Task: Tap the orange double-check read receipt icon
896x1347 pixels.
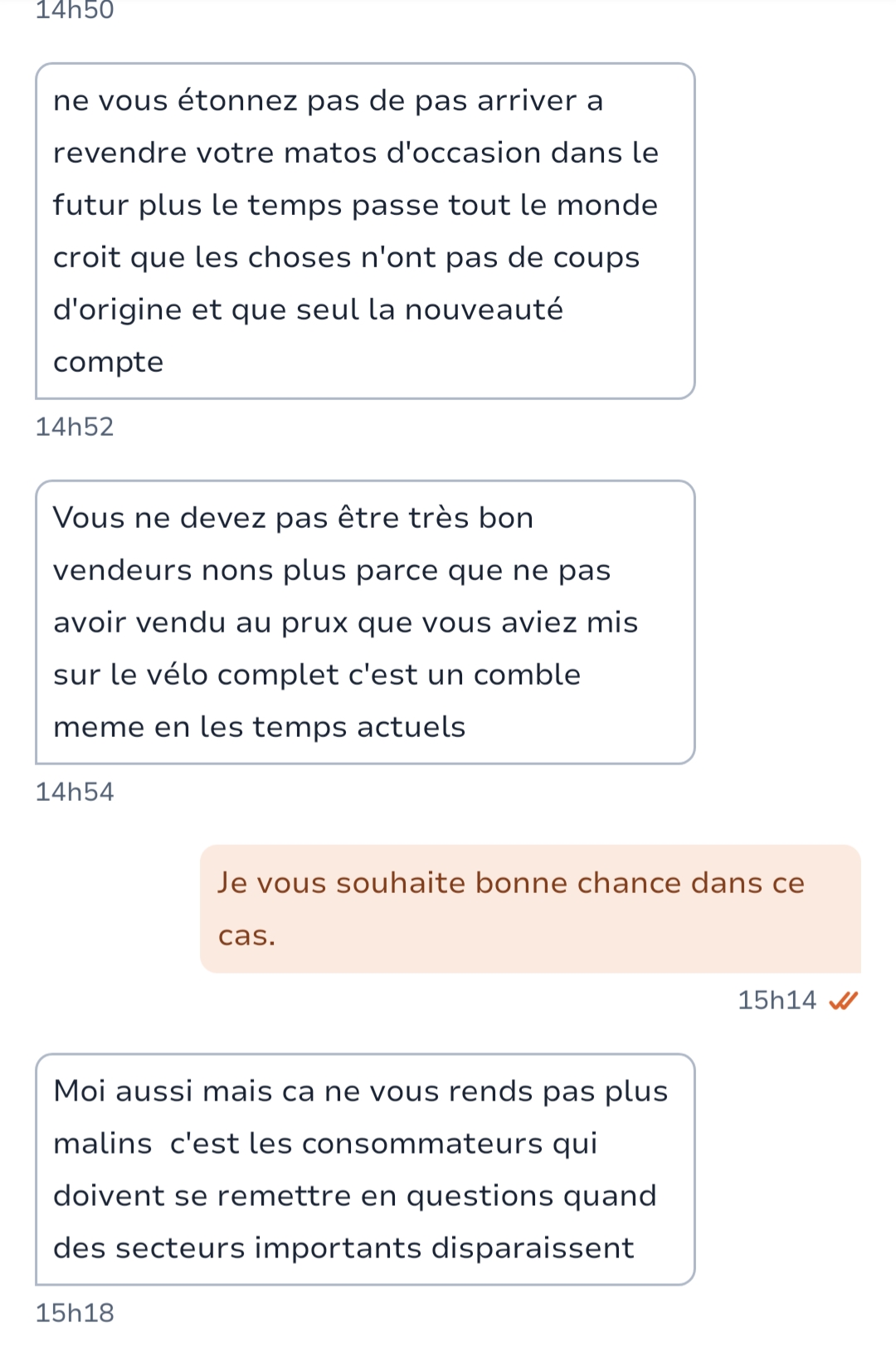Action: [x=843, y=1001]
